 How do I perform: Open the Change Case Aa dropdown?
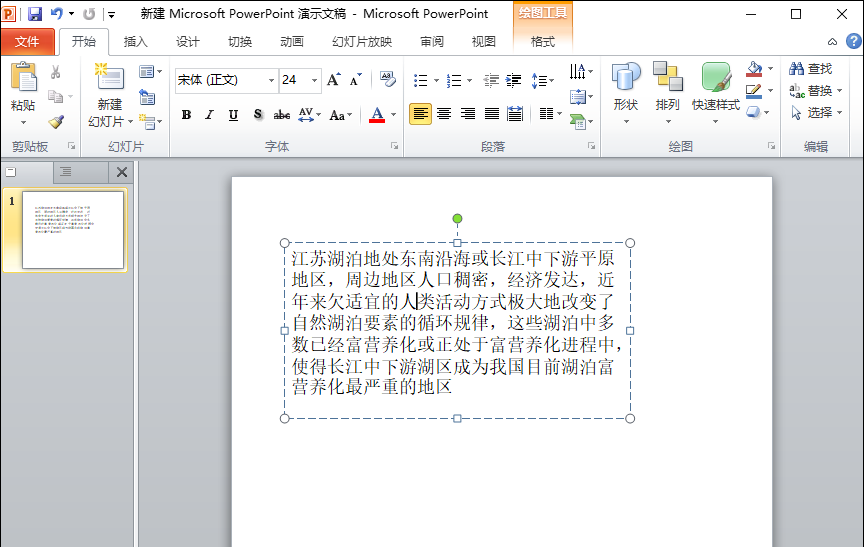tap(340, 115)
